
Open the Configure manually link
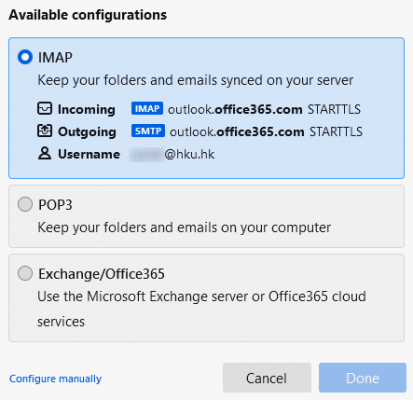click(x=55, y=379)
